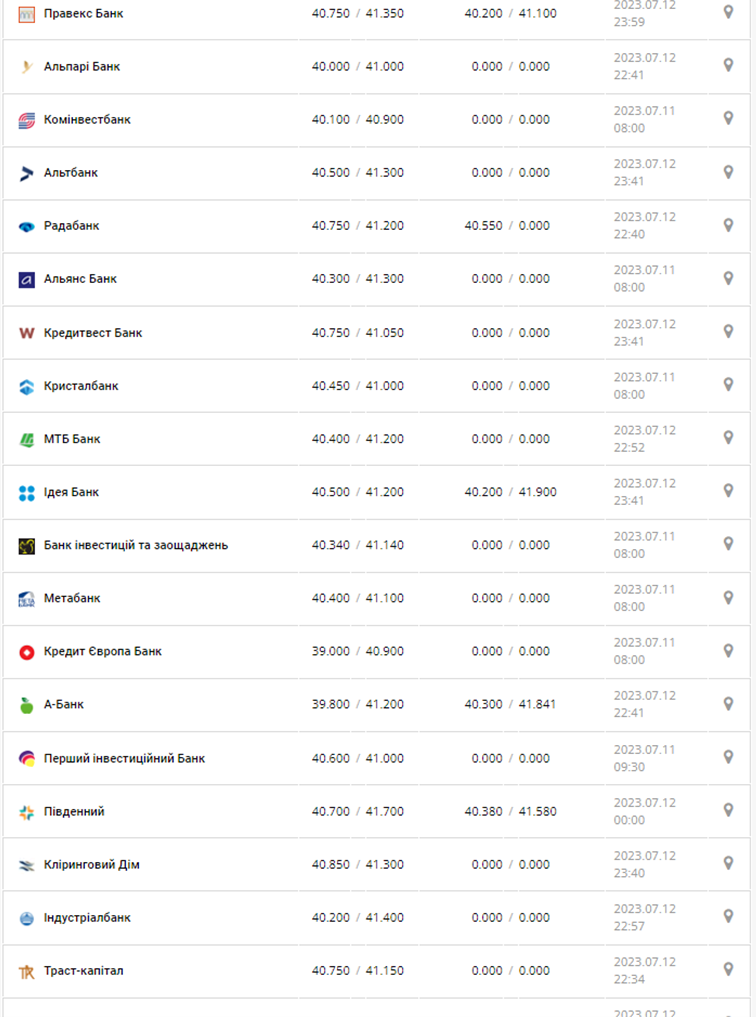Click the Кредитвест Банк W logo

(27, 333)
